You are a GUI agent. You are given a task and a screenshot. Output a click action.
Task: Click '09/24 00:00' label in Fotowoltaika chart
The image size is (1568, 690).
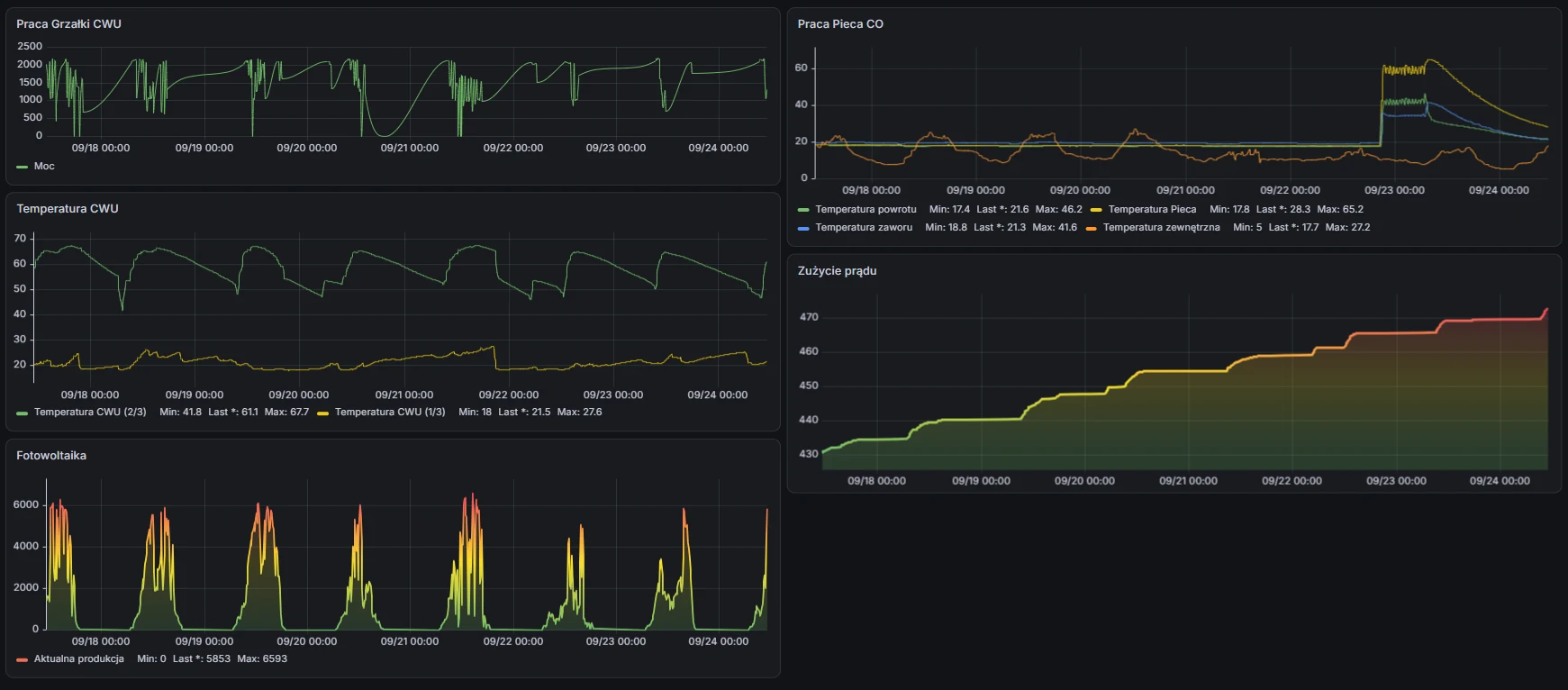pyautogui.click(x=718, y=642)
